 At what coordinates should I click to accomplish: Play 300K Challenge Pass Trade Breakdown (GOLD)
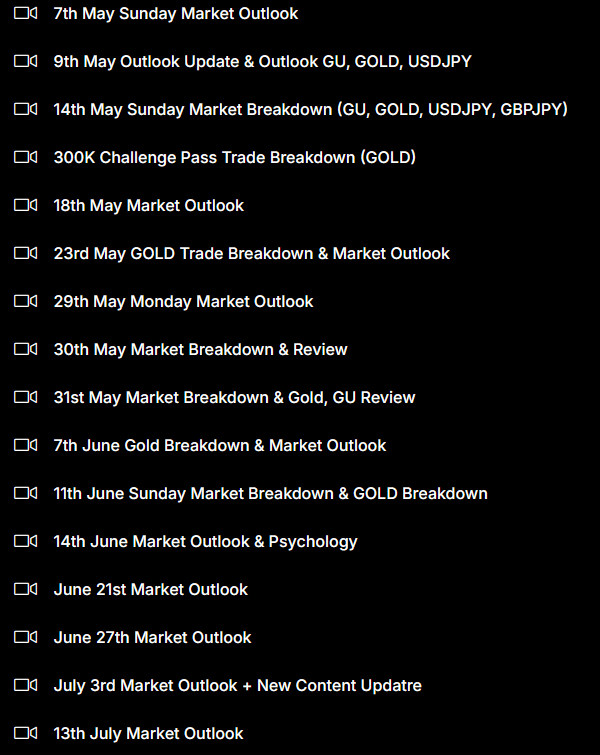[x=234, y=158]
